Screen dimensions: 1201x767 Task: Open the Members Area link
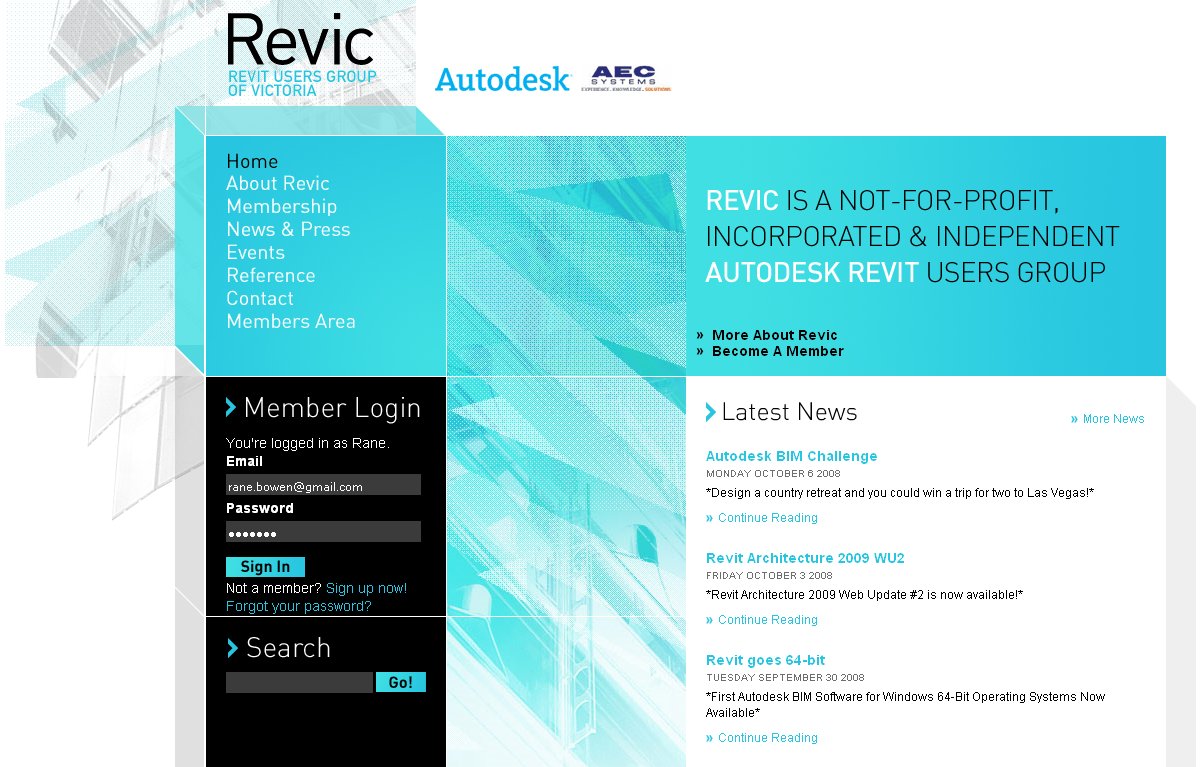pos(291,322)
